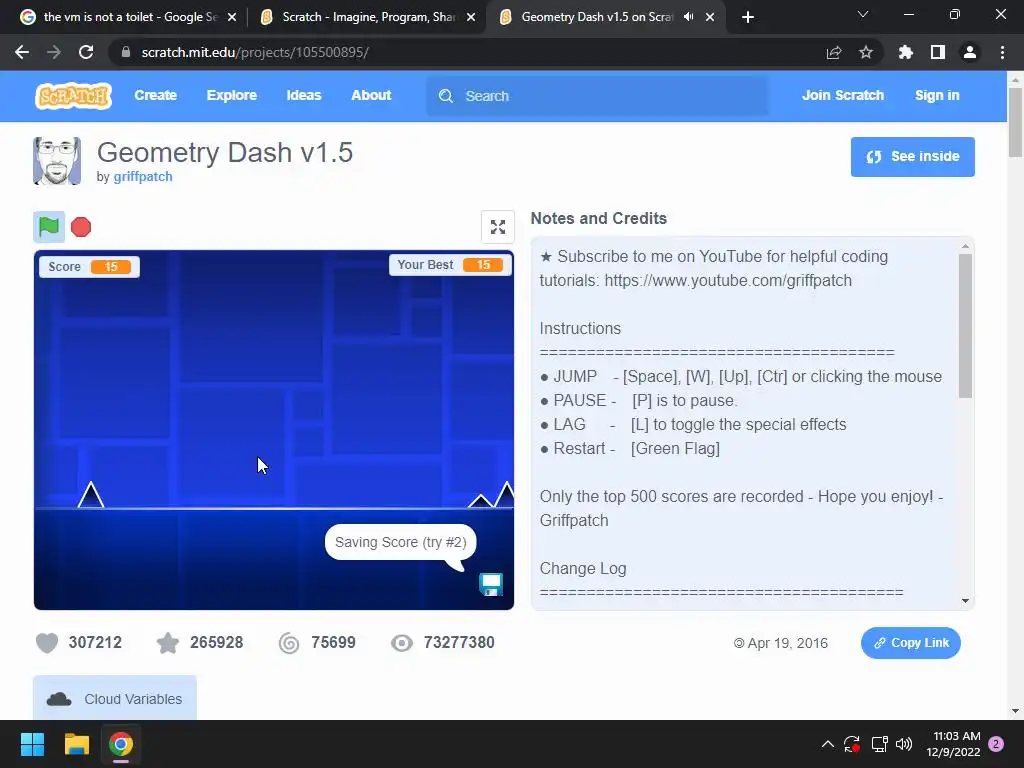The image size is (1024, 768).
Task: Click the Chrome taskbar icon
Action: (x=121, y=744)
